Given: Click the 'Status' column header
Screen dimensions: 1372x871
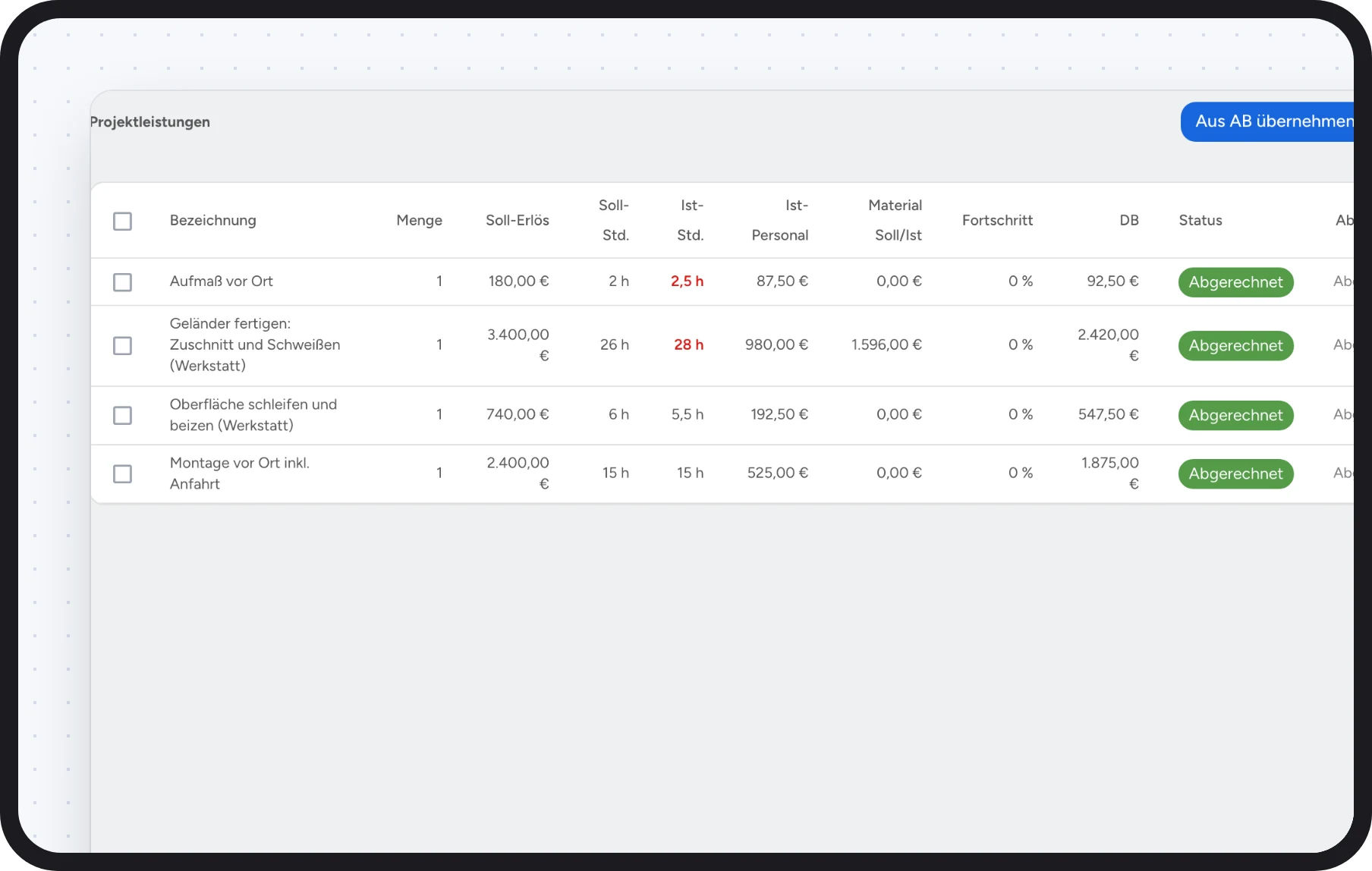Looking at the screenshot, I should pyautogui.click(x=1200, y=220).
